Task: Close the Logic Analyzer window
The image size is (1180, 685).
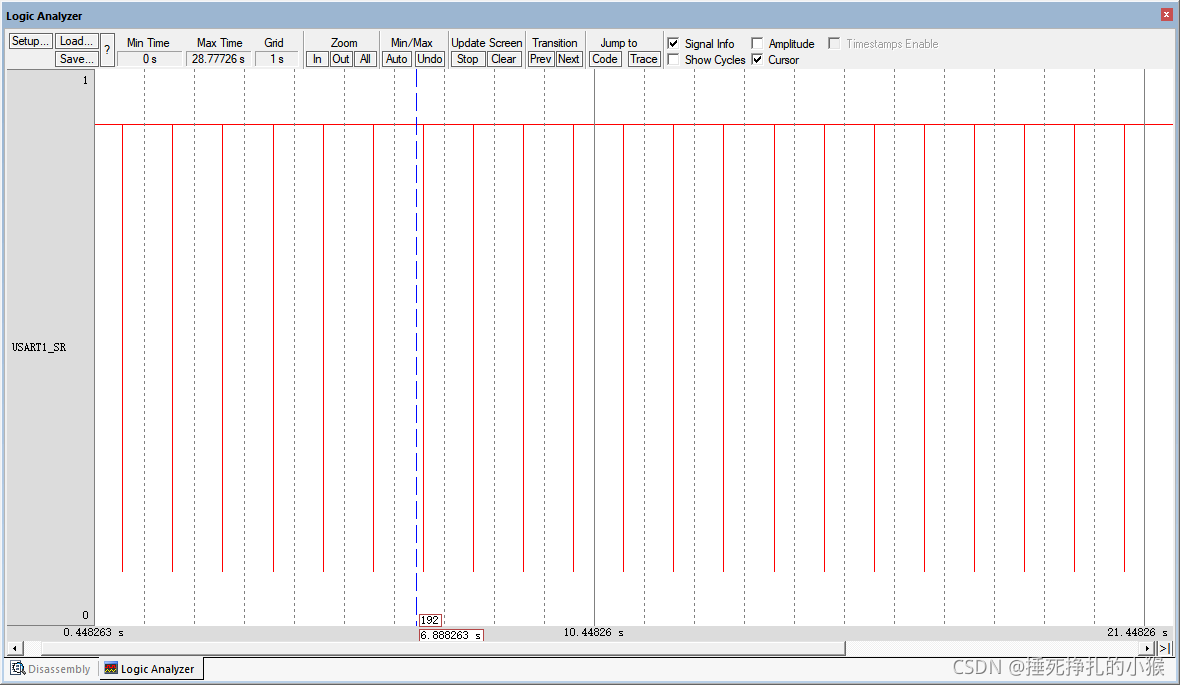Action: 1166,14
